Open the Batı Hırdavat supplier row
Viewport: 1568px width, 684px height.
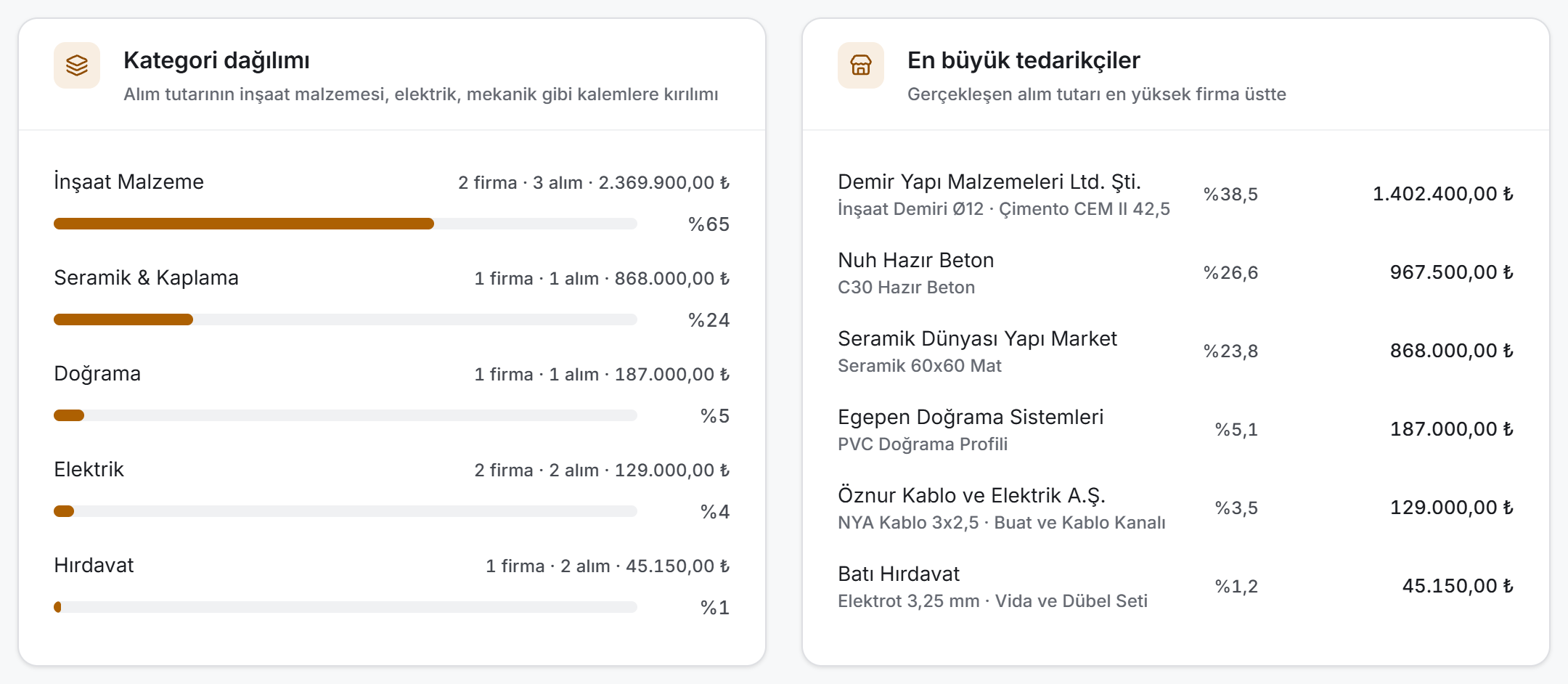pyautogui.click(x=1176, y=586)
